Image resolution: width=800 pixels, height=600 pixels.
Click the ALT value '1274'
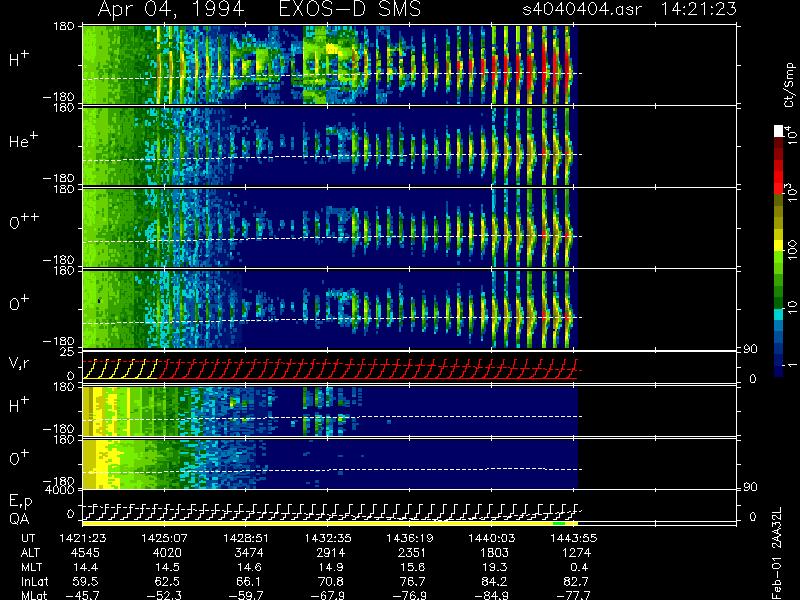click(x=577, y=553)
